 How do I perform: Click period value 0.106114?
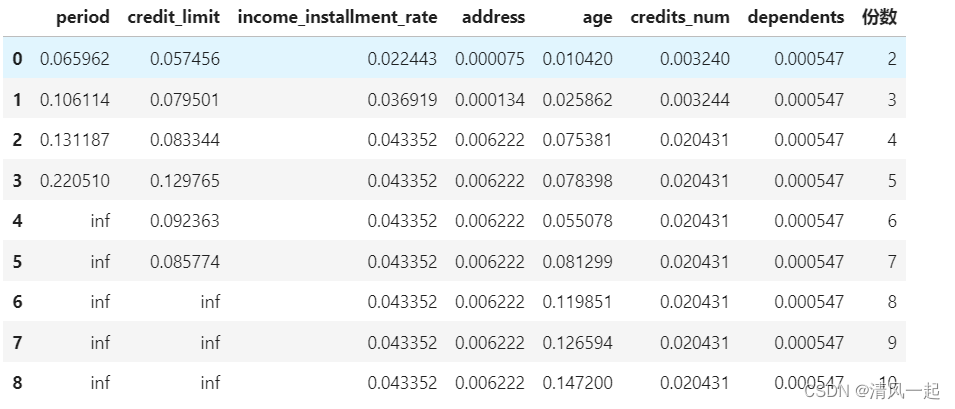pos(75,99)
